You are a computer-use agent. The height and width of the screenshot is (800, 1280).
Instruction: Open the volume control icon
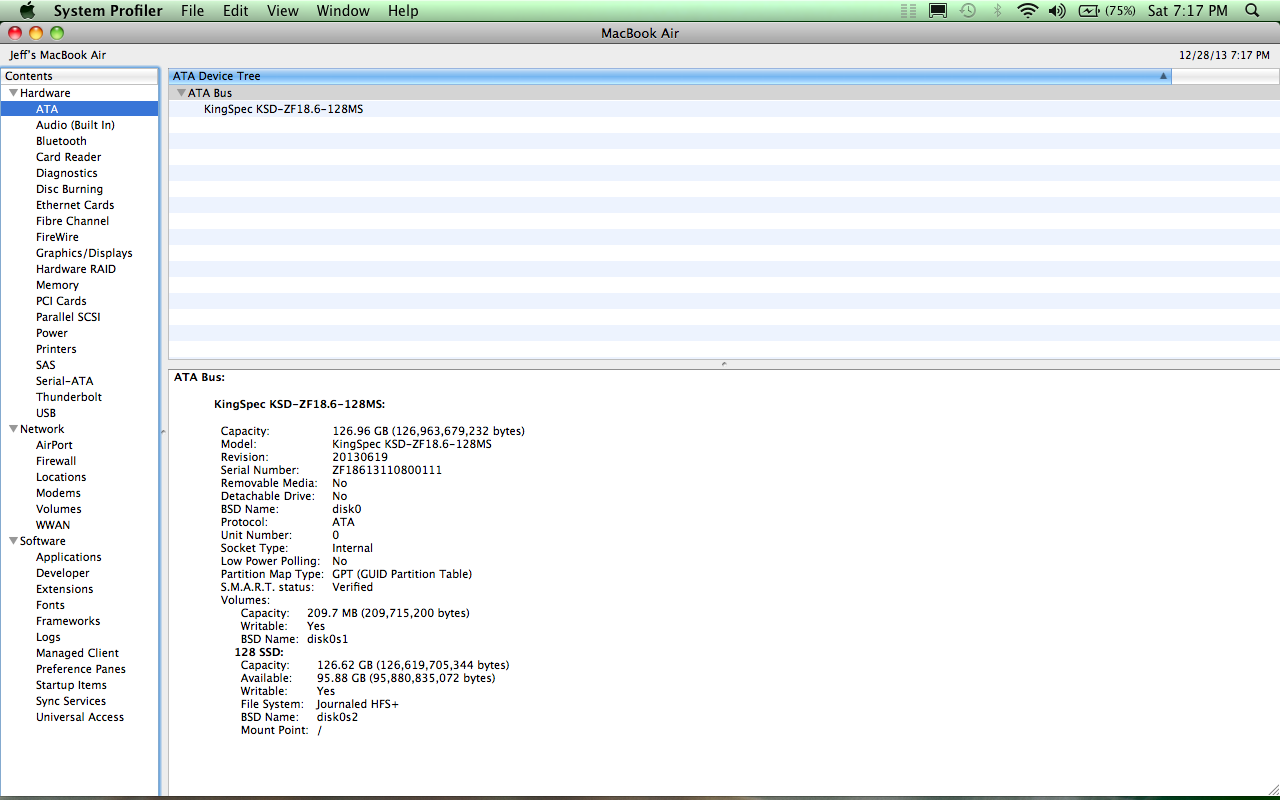1057,11
